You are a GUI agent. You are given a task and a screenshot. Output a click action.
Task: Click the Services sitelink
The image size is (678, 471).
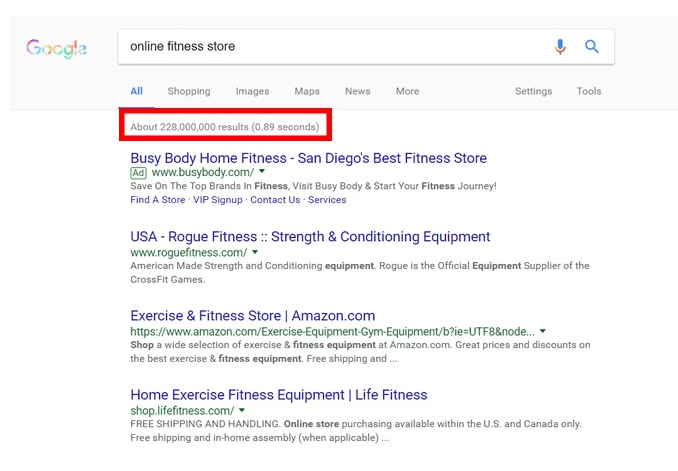tap(327, 200)
